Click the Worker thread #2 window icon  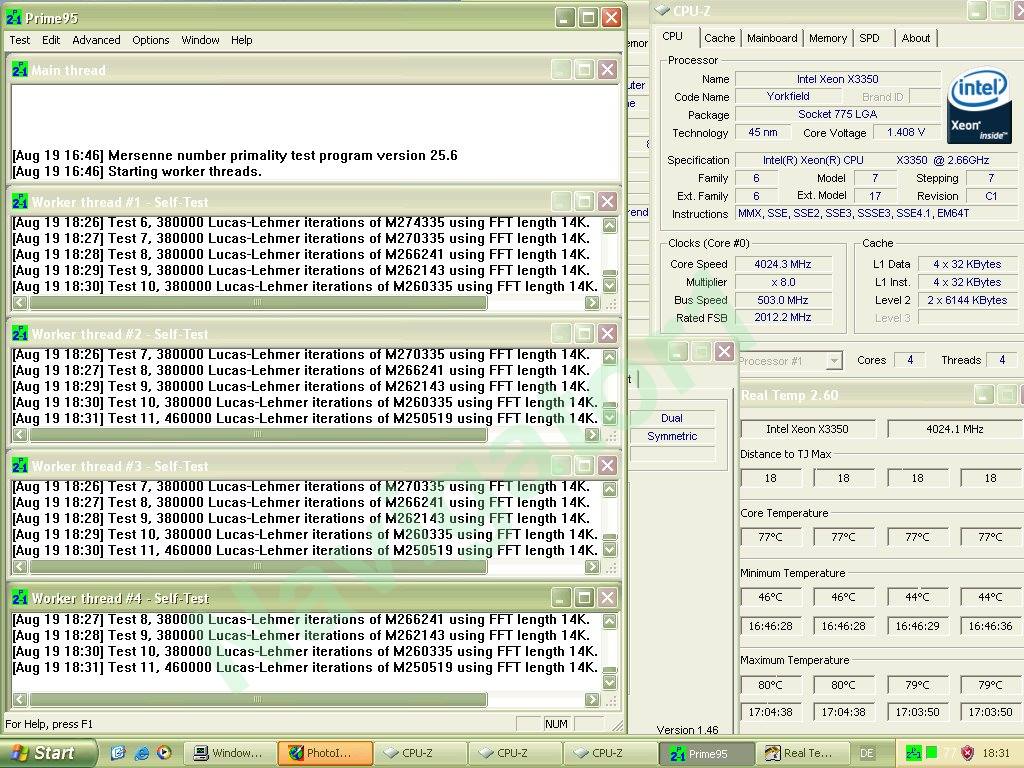click(20, 334)
